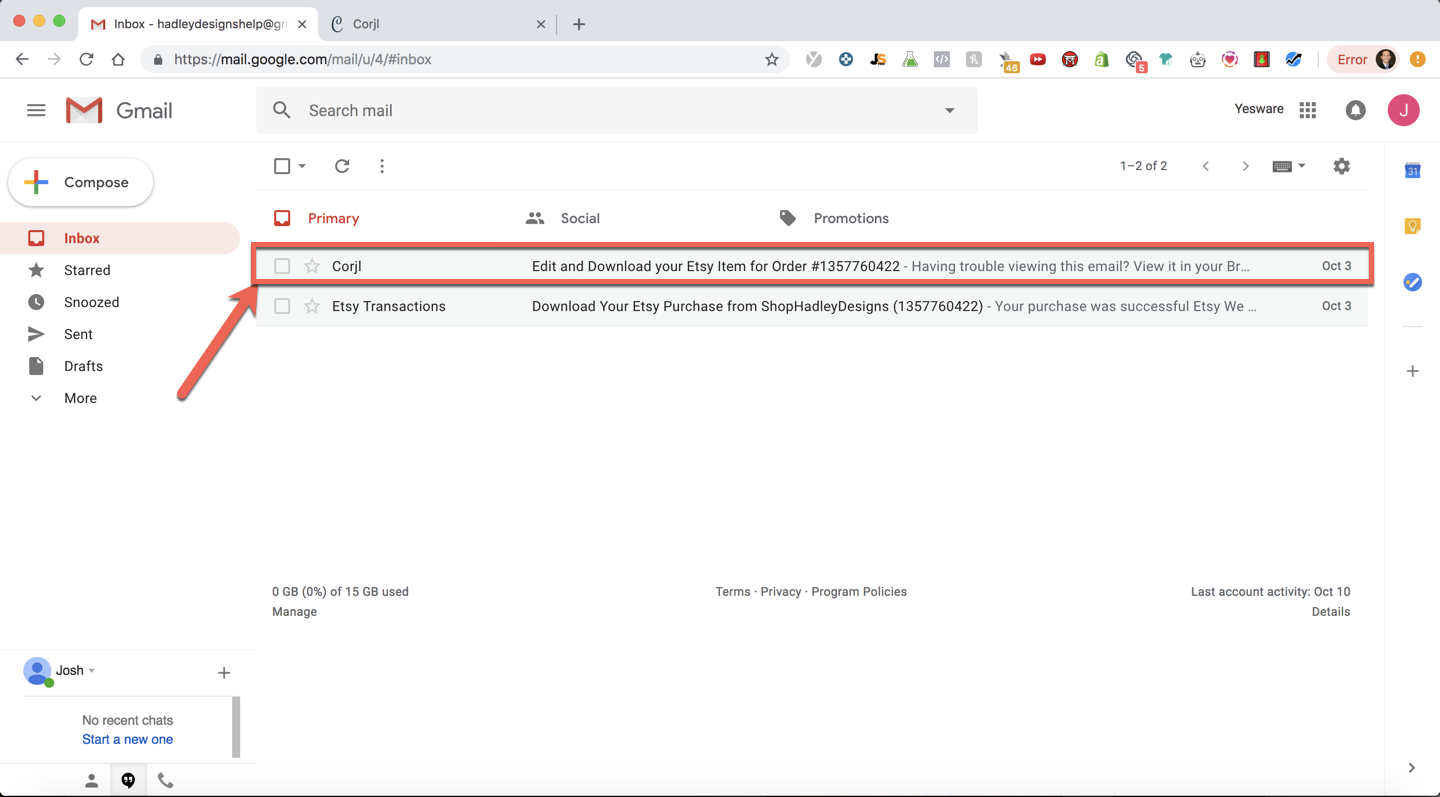Switch to the Corjl browser tab

[440, 24]
